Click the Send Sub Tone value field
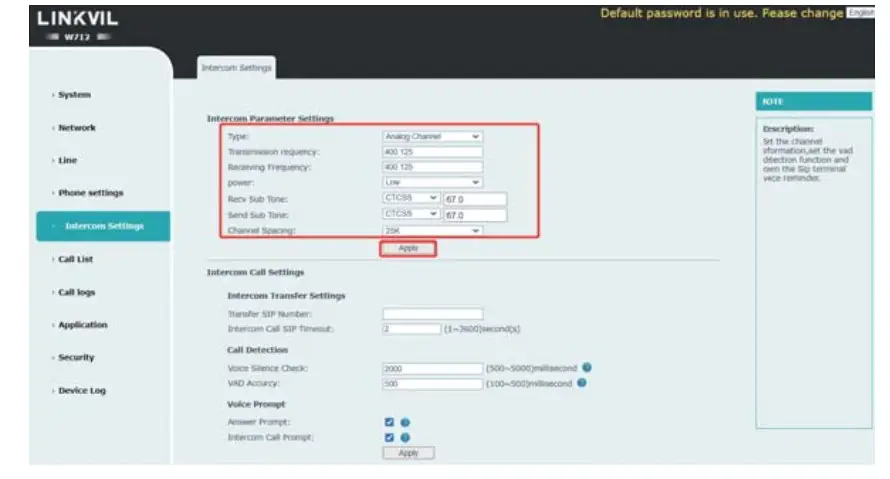This screenshot has width=890, height=479. coord(475,215)
